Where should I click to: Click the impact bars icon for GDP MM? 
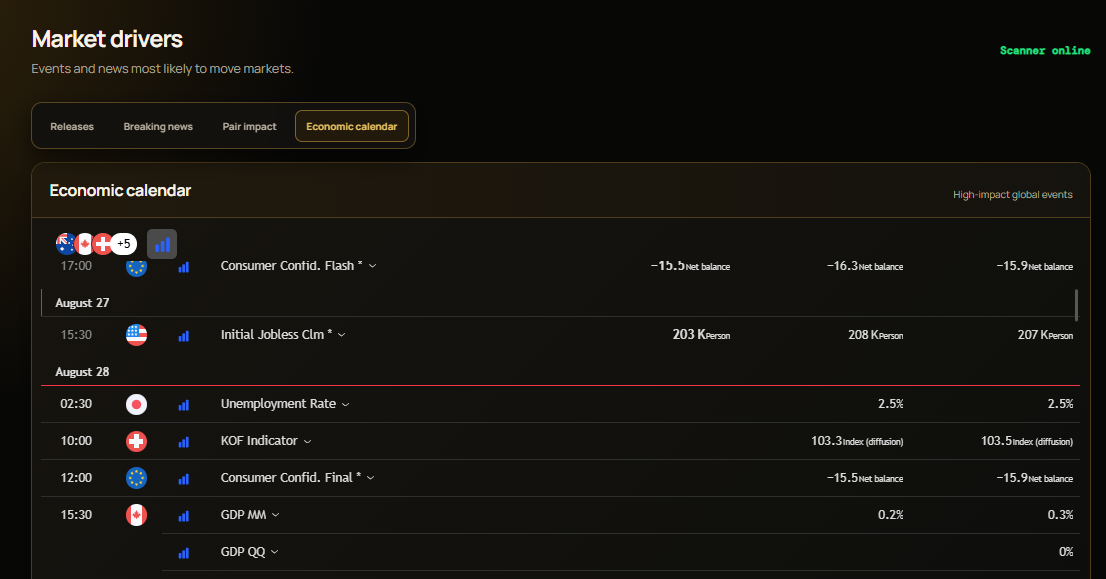[183, 516]
